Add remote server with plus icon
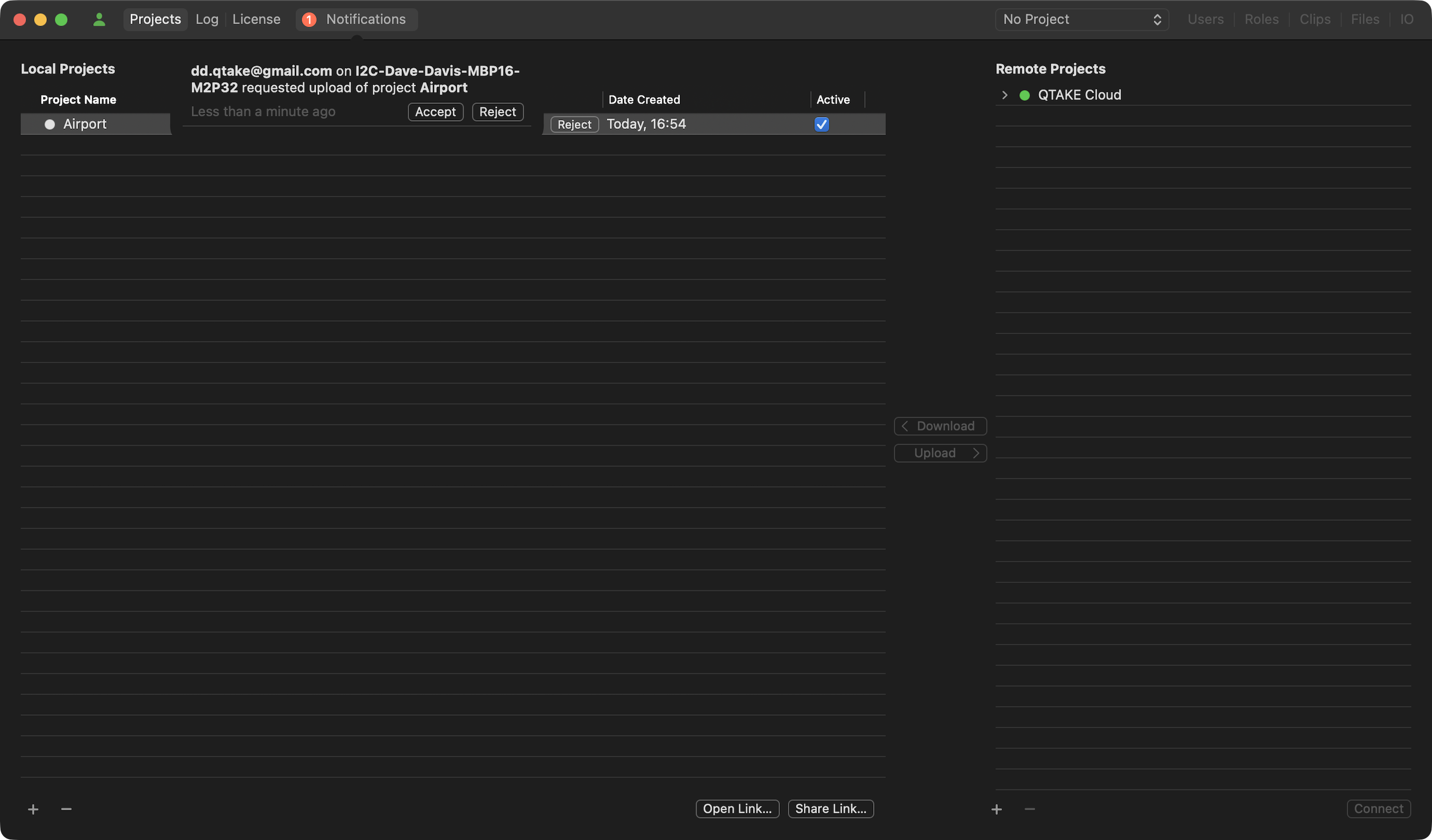Image resolution: width=1432 pixels, height=840 pixels. [997, 809]
